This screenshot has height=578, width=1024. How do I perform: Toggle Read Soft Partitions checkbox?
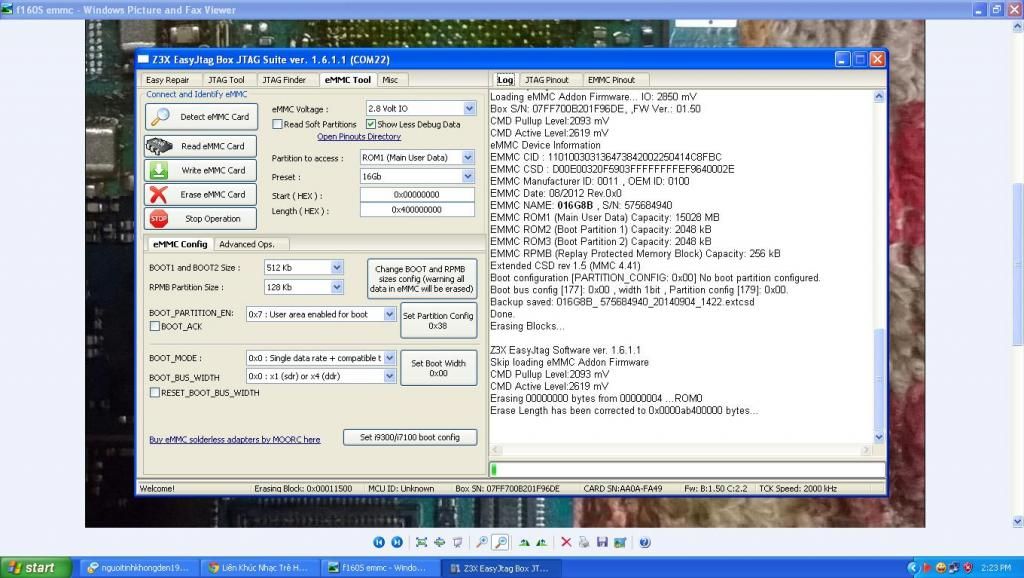[x=277, y=124]
